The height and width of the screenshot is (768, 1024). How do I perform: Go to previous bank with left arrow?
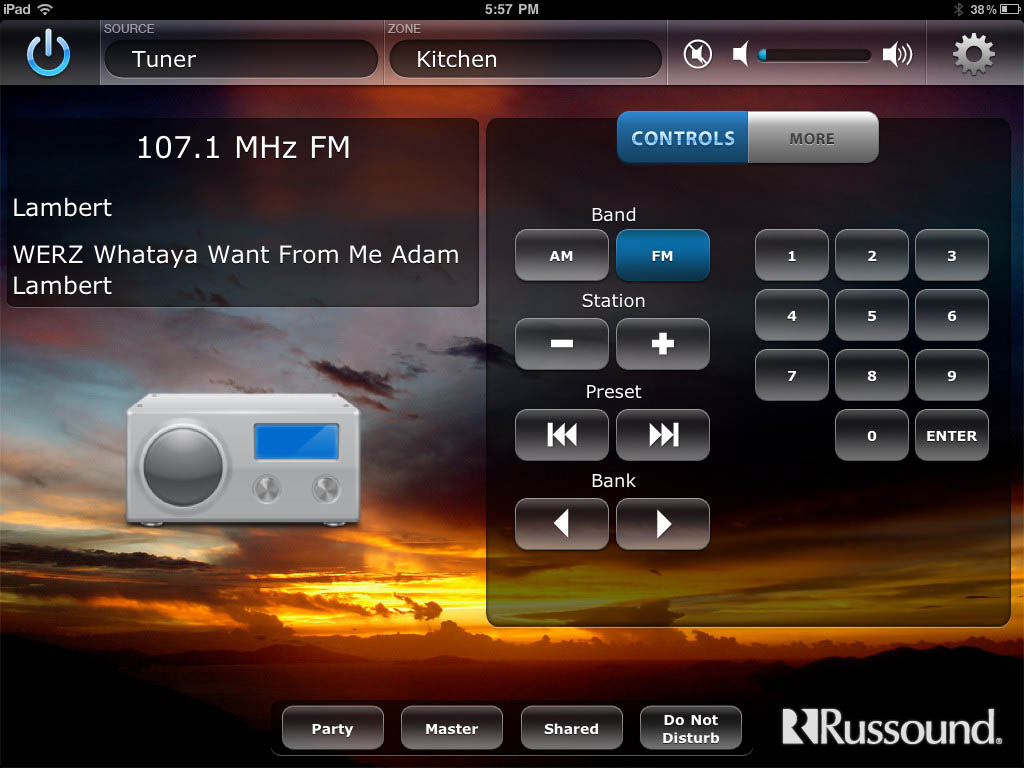(x=561, y=524)
